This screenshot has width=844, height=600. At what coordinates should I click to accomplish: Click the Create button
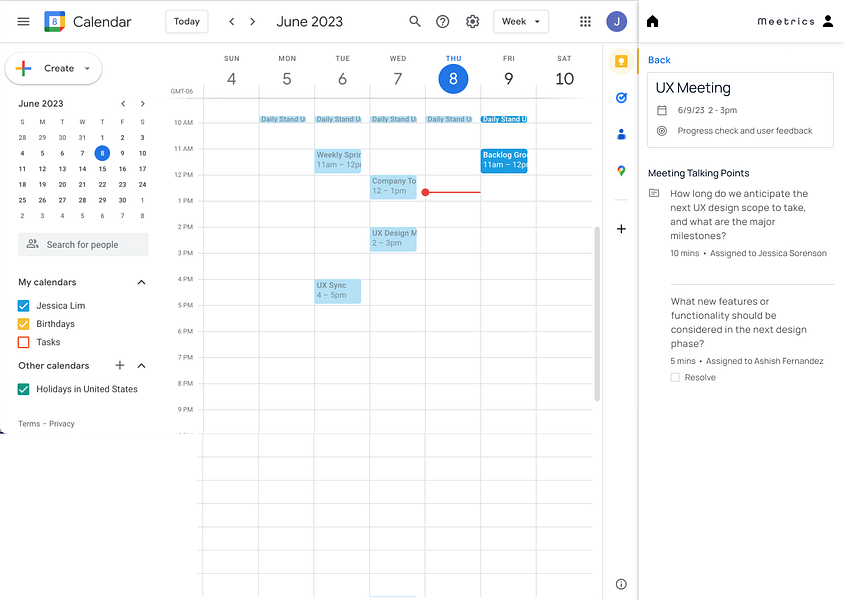tap(53, 68)
